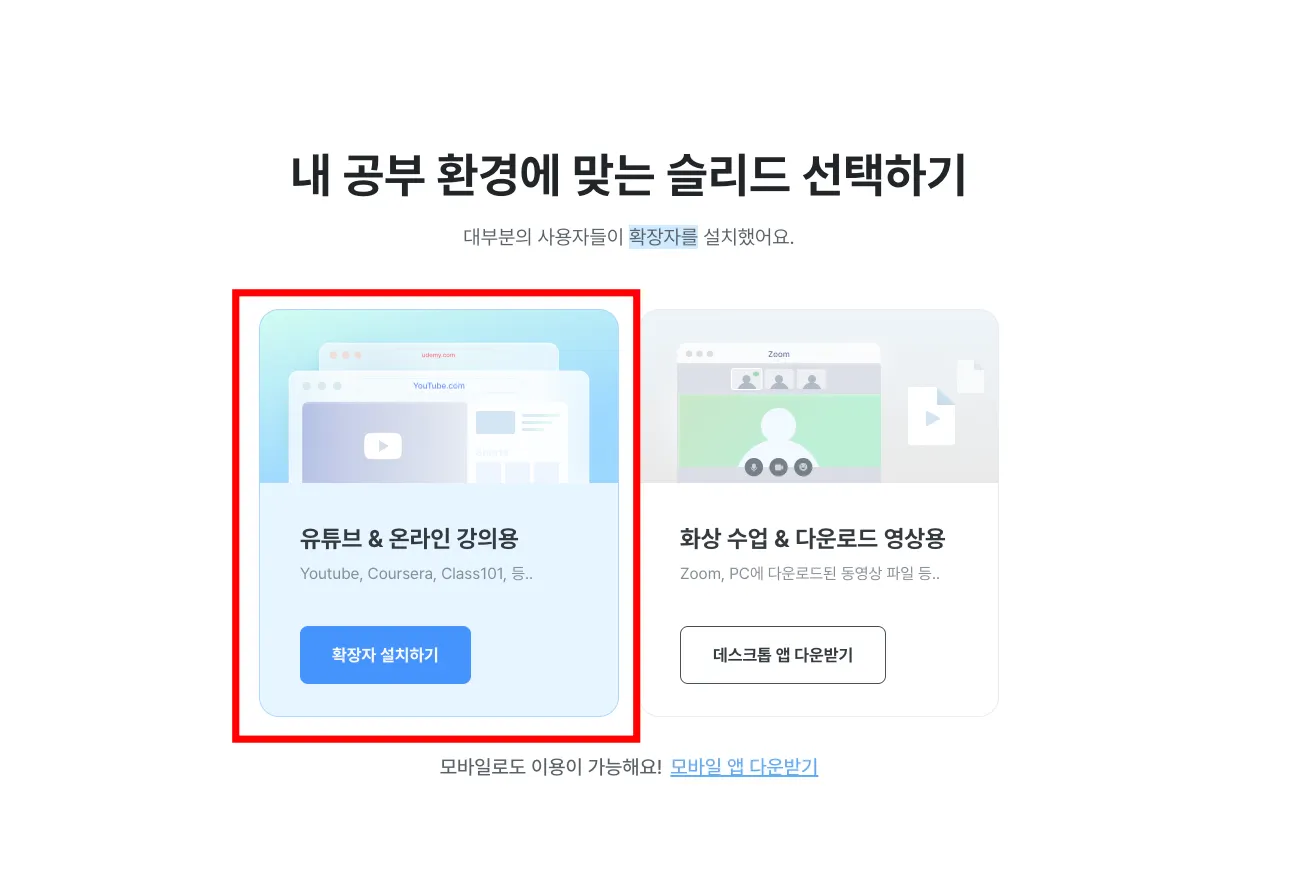This screenshot has height=890, width=1295.
Task: Click the small video thumbnail in YouTube sidebar
Action: click(x=495, y=422)
